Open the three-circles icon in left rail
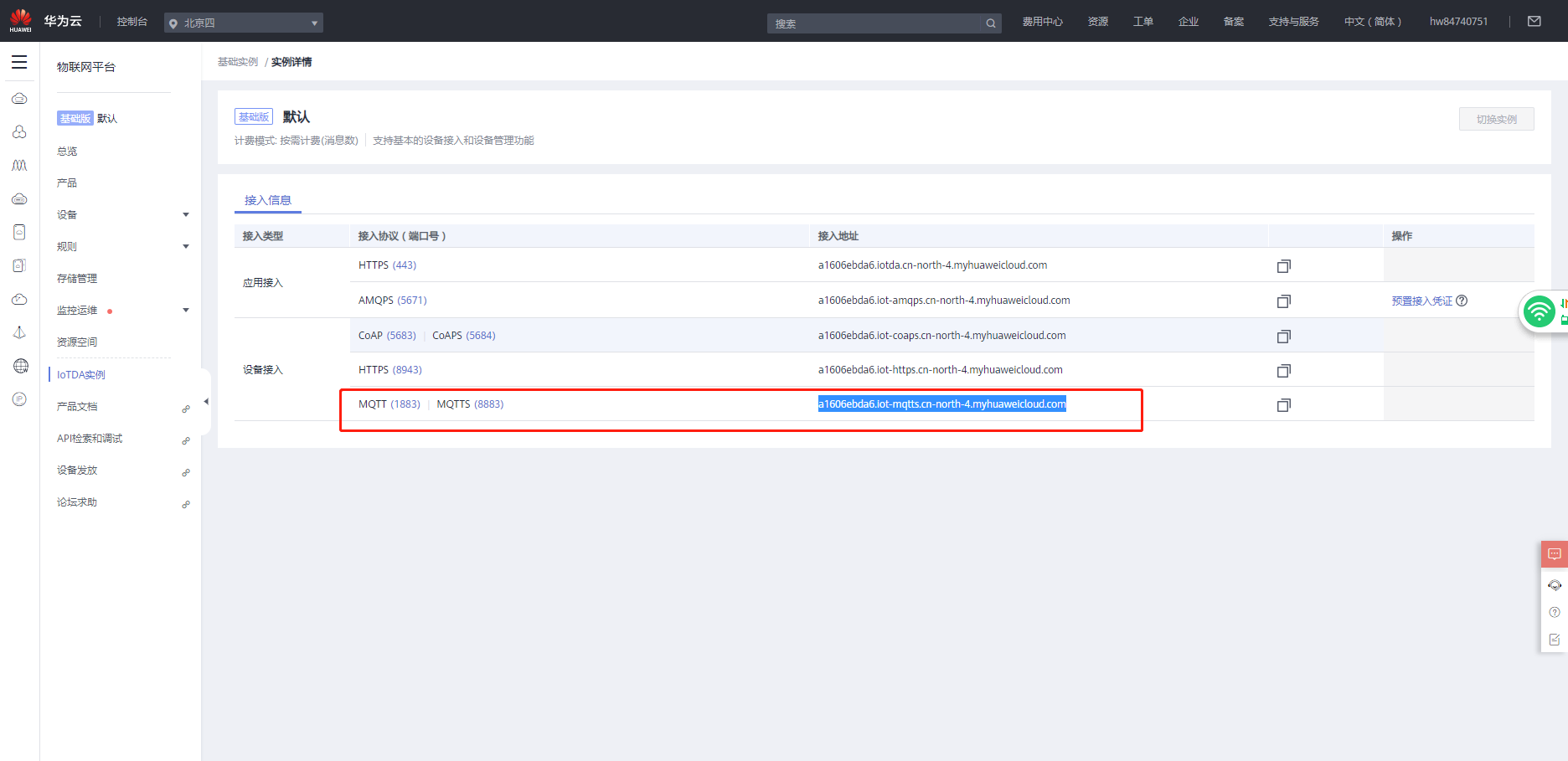 point(20,132)
